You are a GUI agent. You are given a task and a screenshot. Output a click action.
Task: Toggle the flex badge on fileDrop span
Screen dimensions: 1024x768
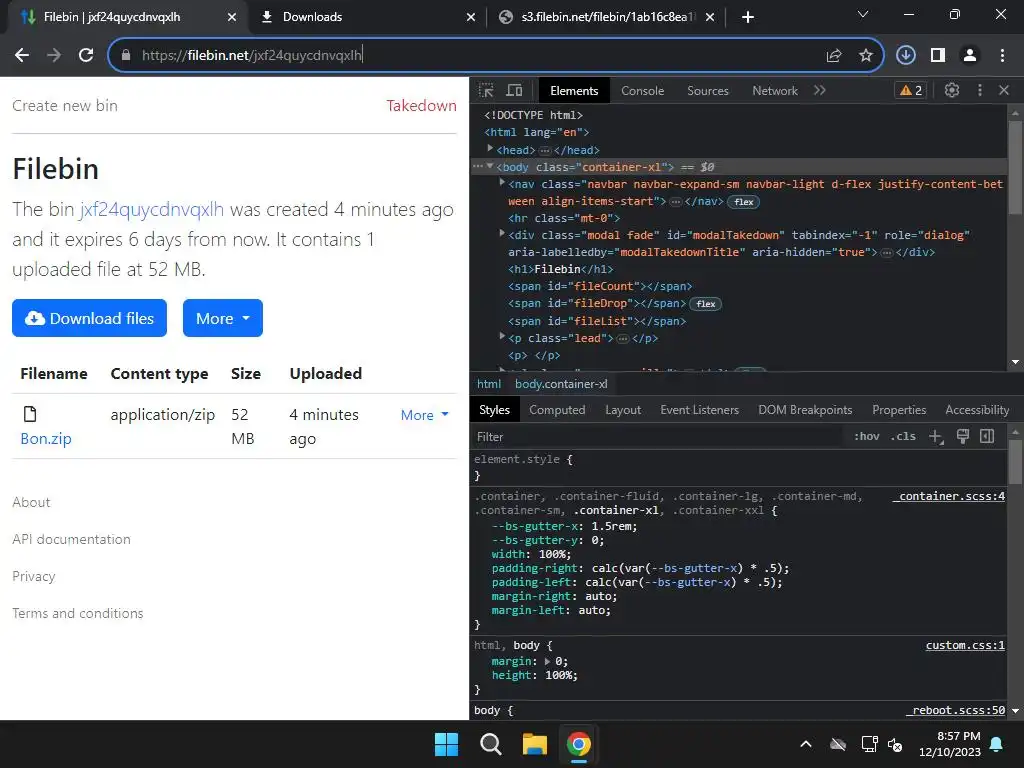705,304
